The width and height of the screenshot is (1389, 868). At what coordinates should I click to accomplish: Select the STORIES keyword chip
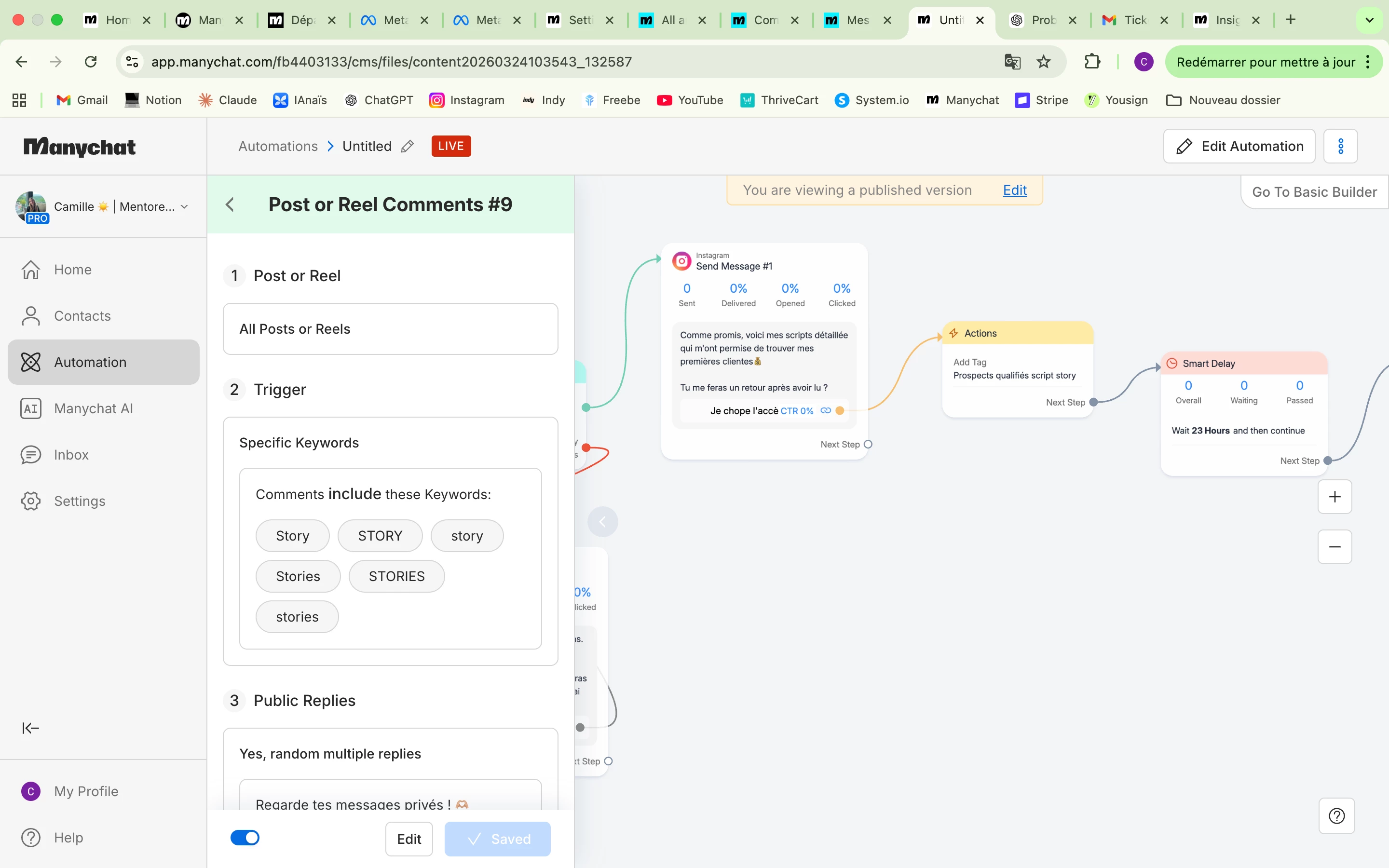coord(396,576)
